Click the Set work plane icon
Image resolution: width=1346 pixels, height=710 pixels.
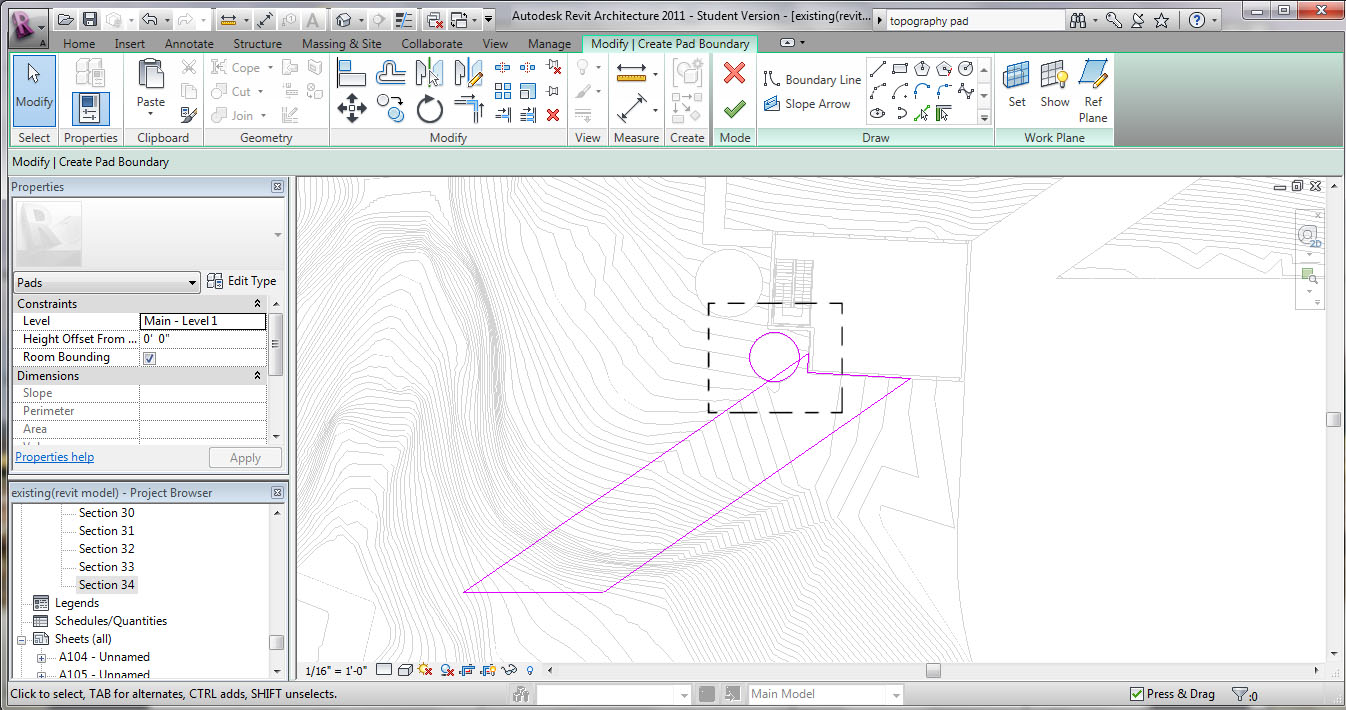1016,83
